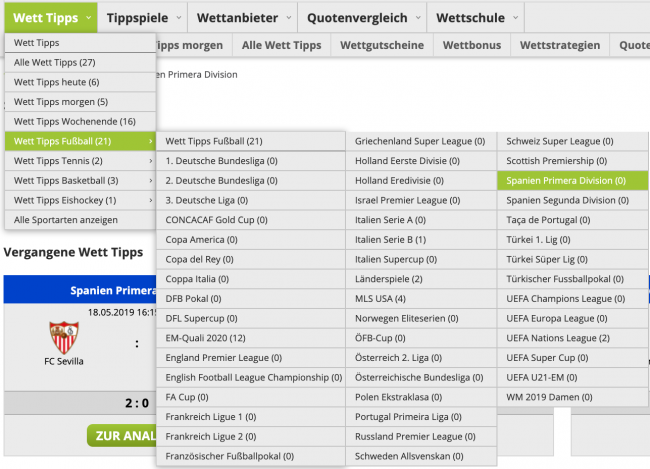Open UEFA Nations League (2)
This screenshot has height=469, width=650.
coord(558,338)
